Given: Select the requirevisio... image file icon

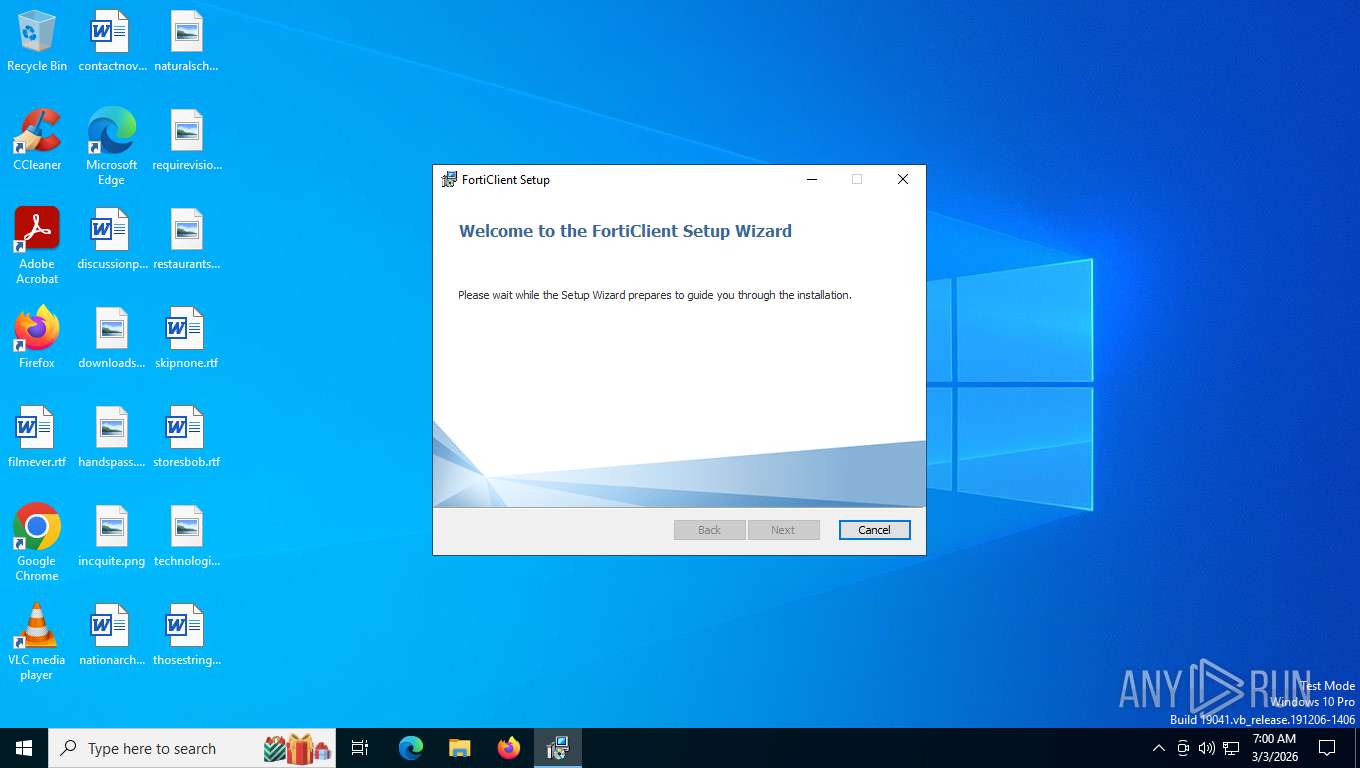Looking at the screenshot, I should pyautogui.click(x=186, y=141).
